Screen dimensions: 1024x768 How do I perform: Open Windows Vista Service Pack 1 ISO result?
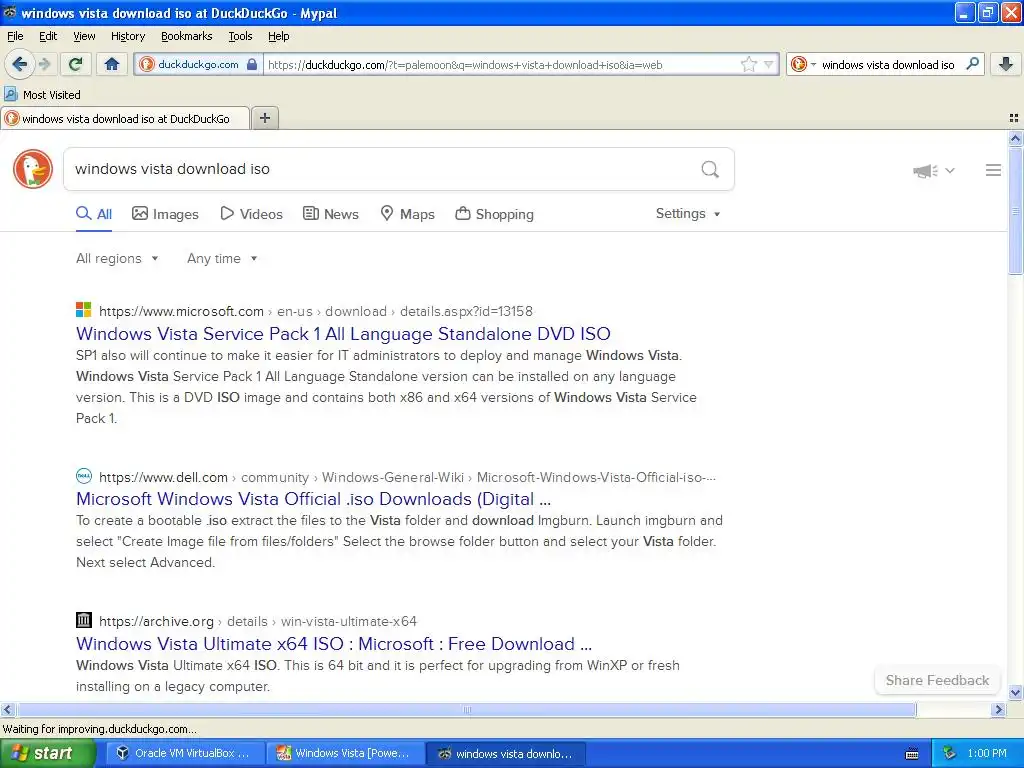344,334
